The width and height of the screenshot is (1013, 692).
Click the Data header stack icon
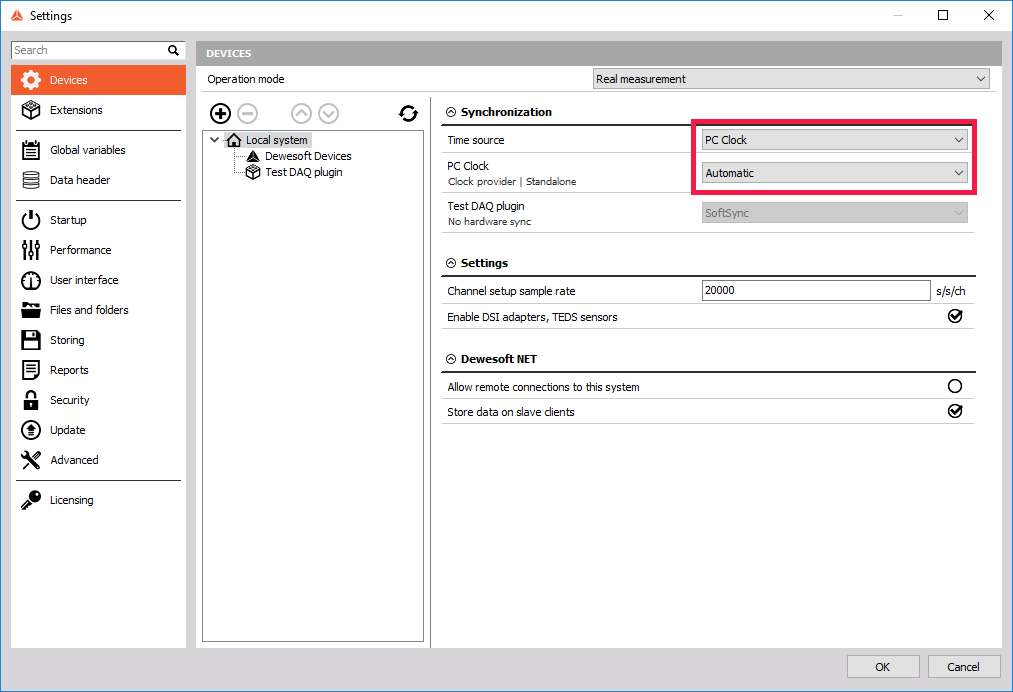[x=30, y=180]
